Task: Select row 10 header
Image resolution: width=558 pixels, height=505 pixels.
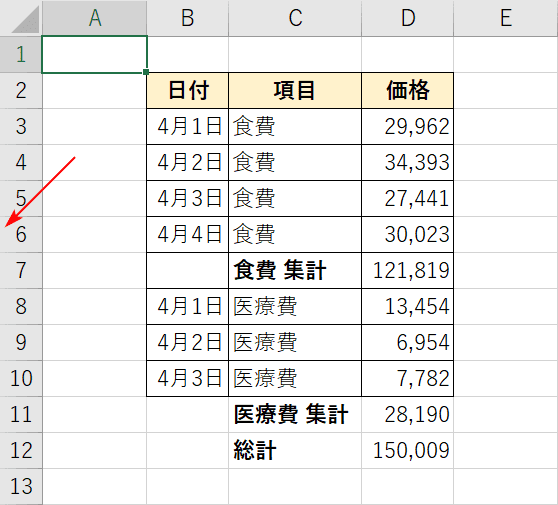Action: pos(21,378)
